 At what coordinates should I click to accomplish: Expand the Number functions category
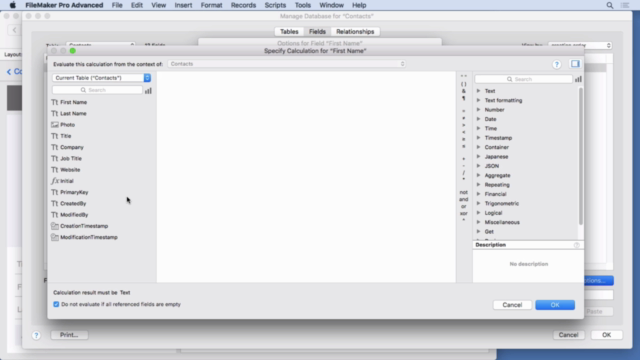click(x=478, y=109)
